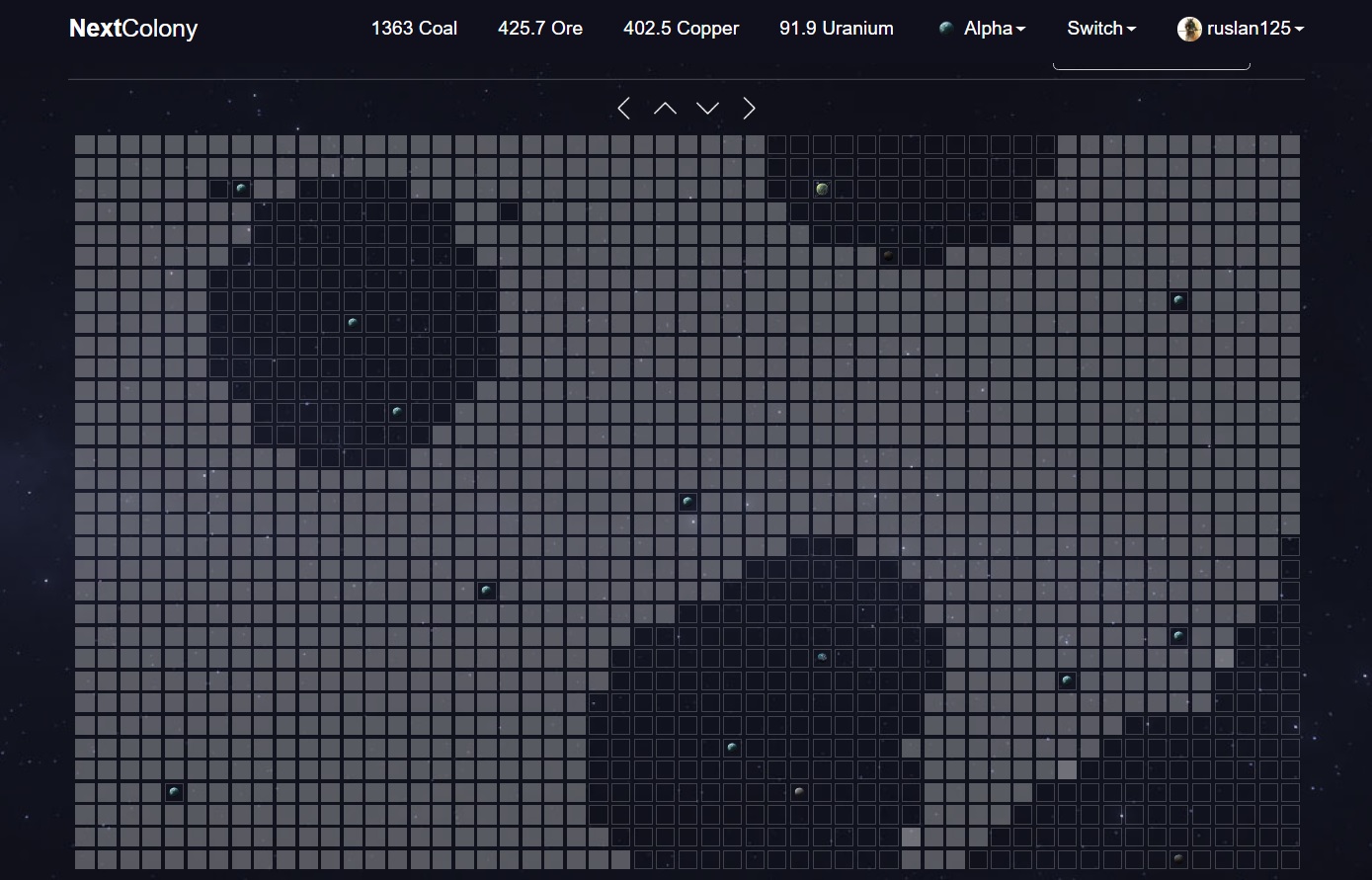Select the black planet below the yellow-green planet
The width and height of the screenshot is (1372, 880).
pos(888,256)
